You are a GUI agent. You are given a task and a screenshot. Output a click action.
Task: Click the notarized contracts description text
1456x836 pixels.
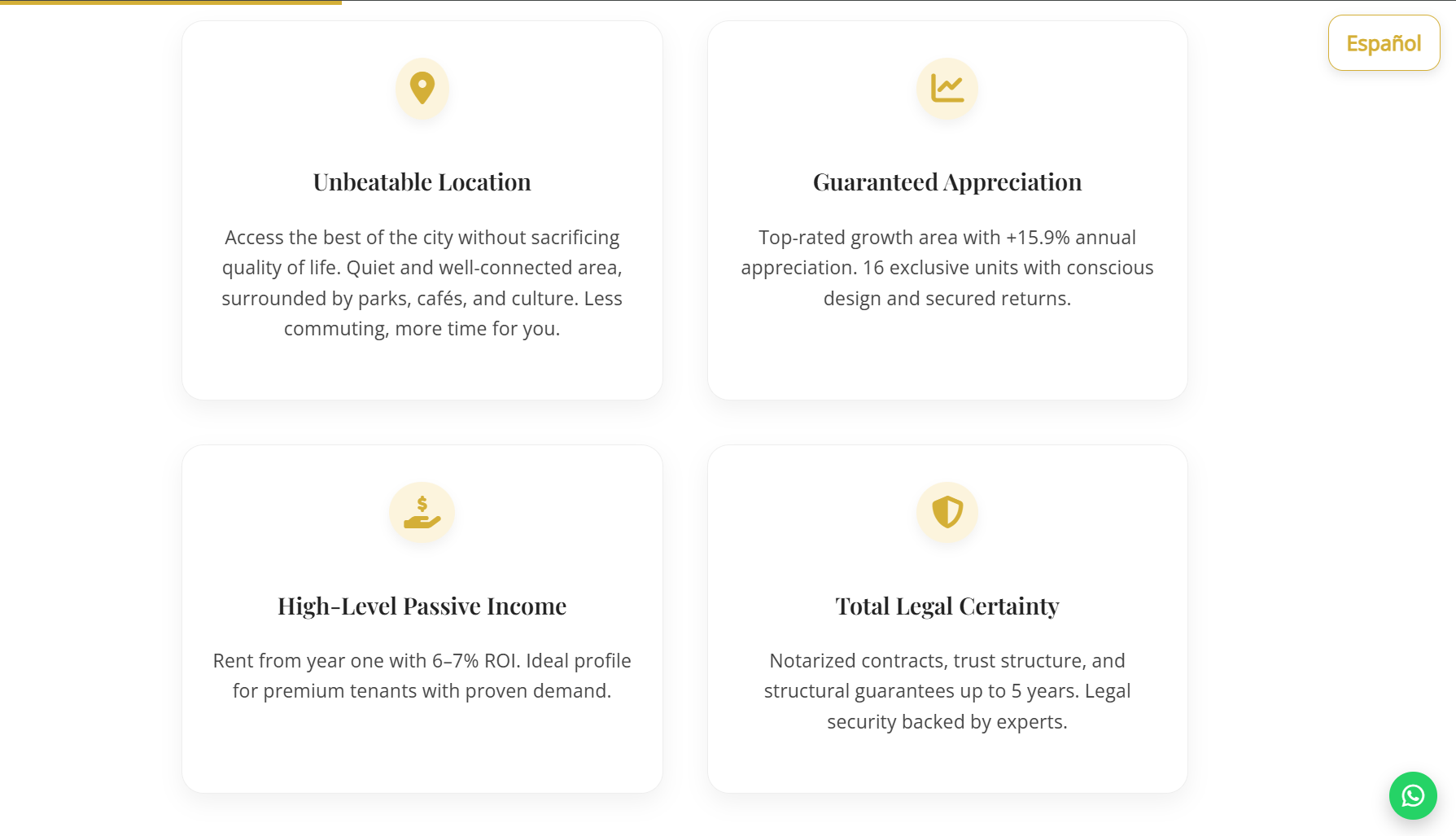pos(947,691)
